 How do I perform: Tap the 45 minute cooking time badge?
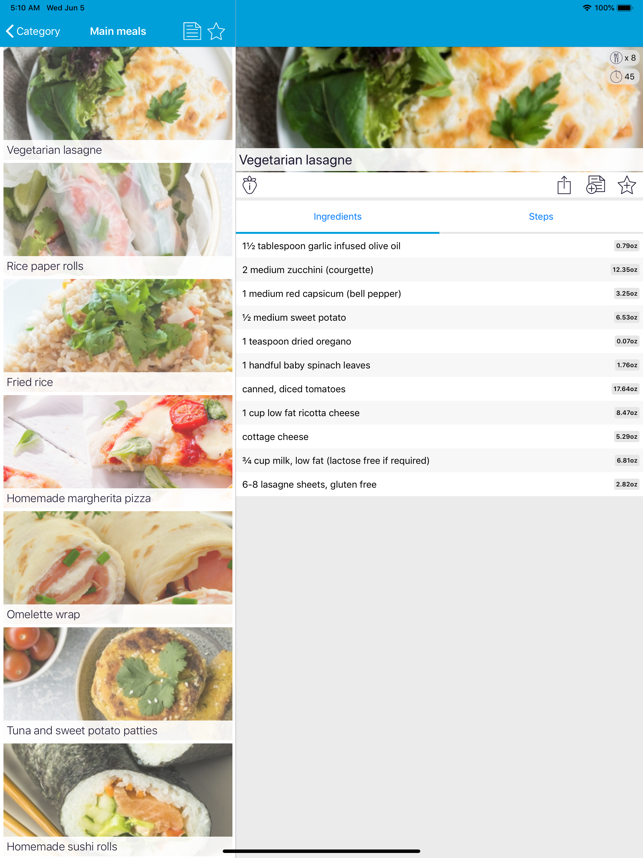pyautogui.click(x=623, y=76)
